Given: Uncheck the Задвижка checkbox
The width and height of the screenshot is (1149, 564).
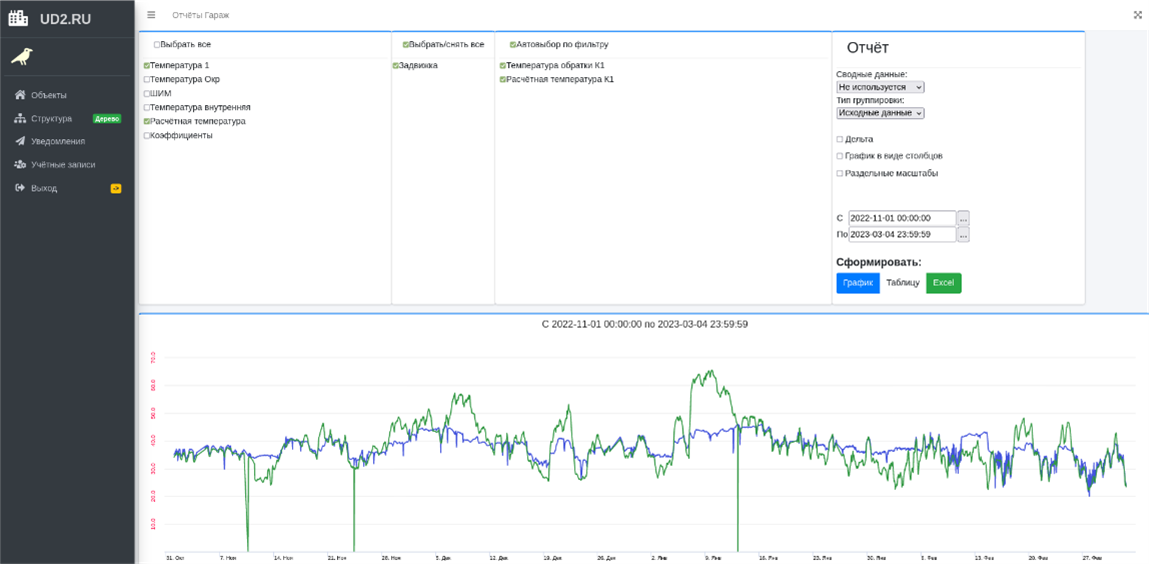Looking at the screenshot, I should (x=396, y=65).
